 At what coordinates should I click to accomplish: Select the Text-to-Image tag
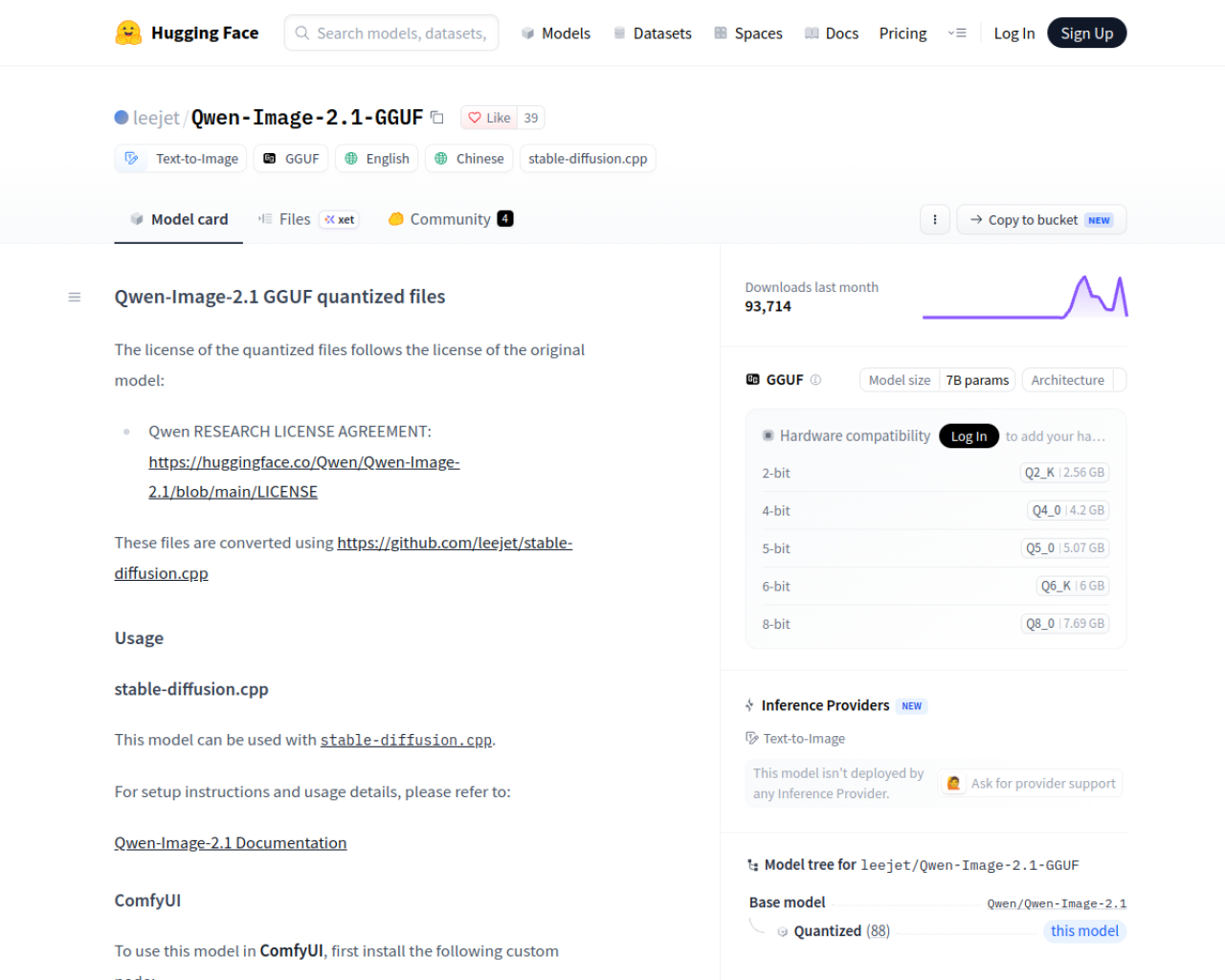181,159
